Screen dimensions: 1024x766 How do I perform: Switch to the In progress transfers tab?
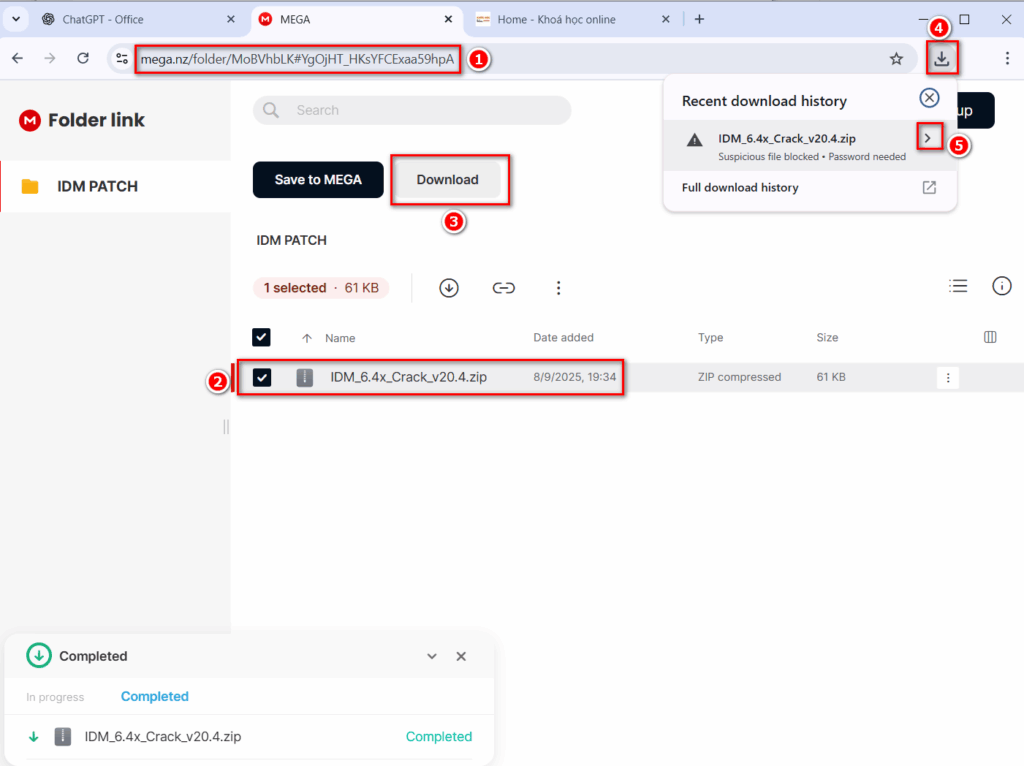click(x=55, y=697)
